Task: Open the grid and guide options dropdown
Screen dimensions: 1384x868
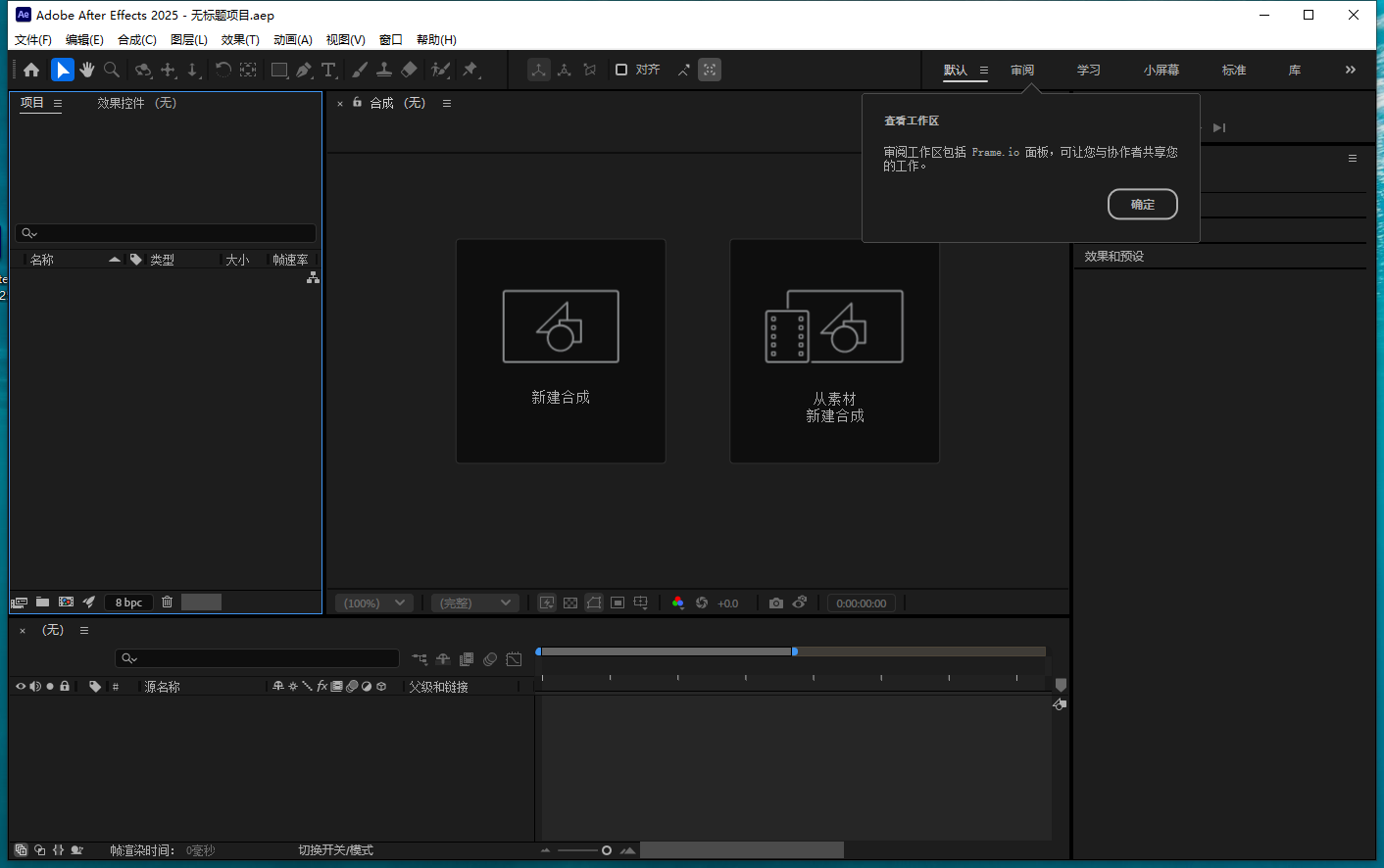Action: click(641, 603)
